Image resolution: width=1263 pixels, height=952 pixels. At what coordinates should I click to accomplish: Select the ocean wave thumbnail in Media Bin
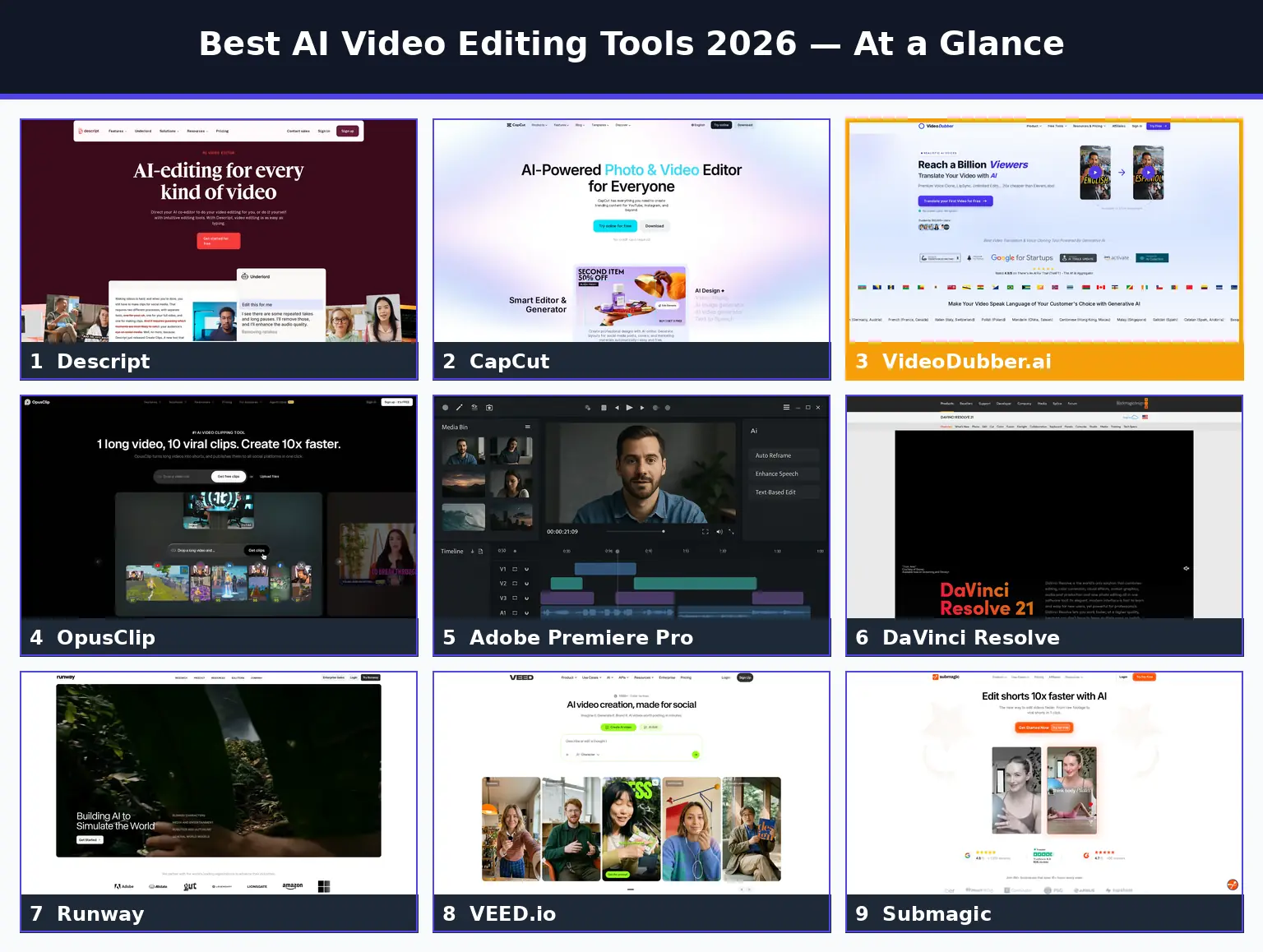click(463, 517)
